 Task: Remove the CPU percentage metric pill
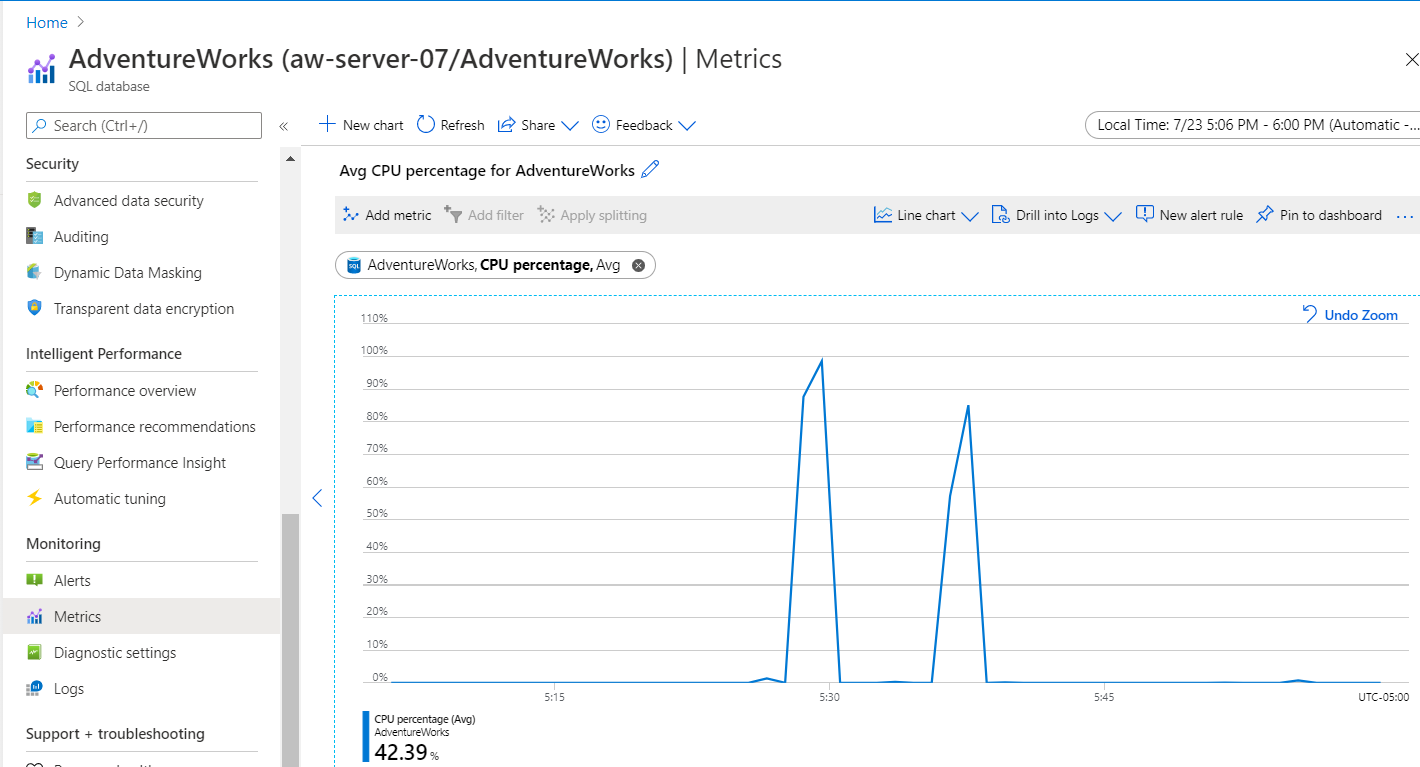point(638,265)
